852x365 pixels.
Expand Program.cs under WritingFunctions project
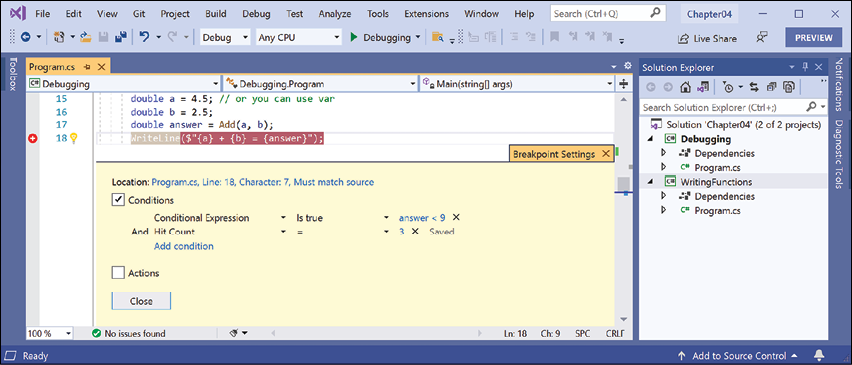point(663,210)
